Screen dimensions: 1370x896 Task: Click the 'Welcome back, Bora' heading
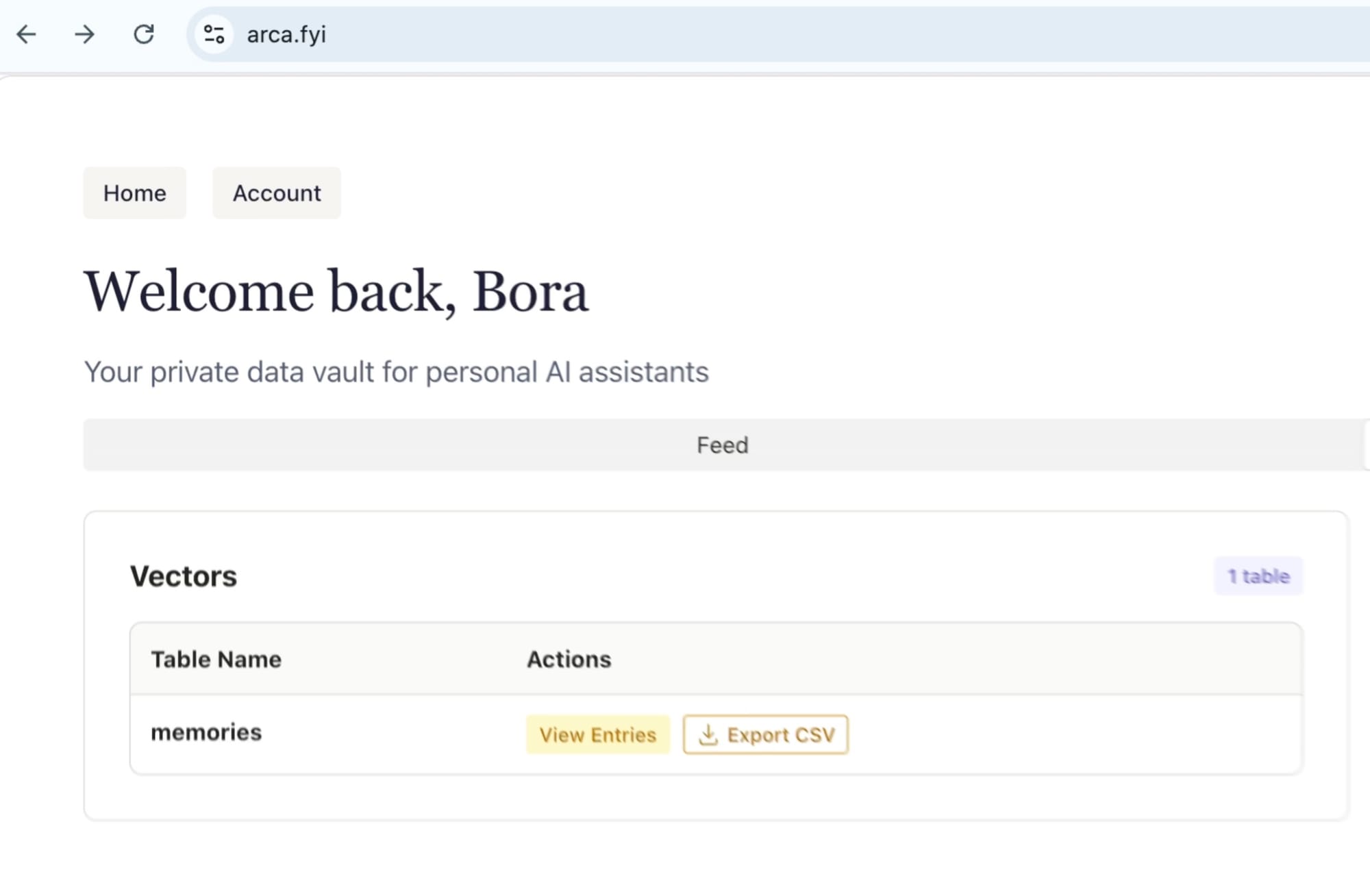(336, 292)
